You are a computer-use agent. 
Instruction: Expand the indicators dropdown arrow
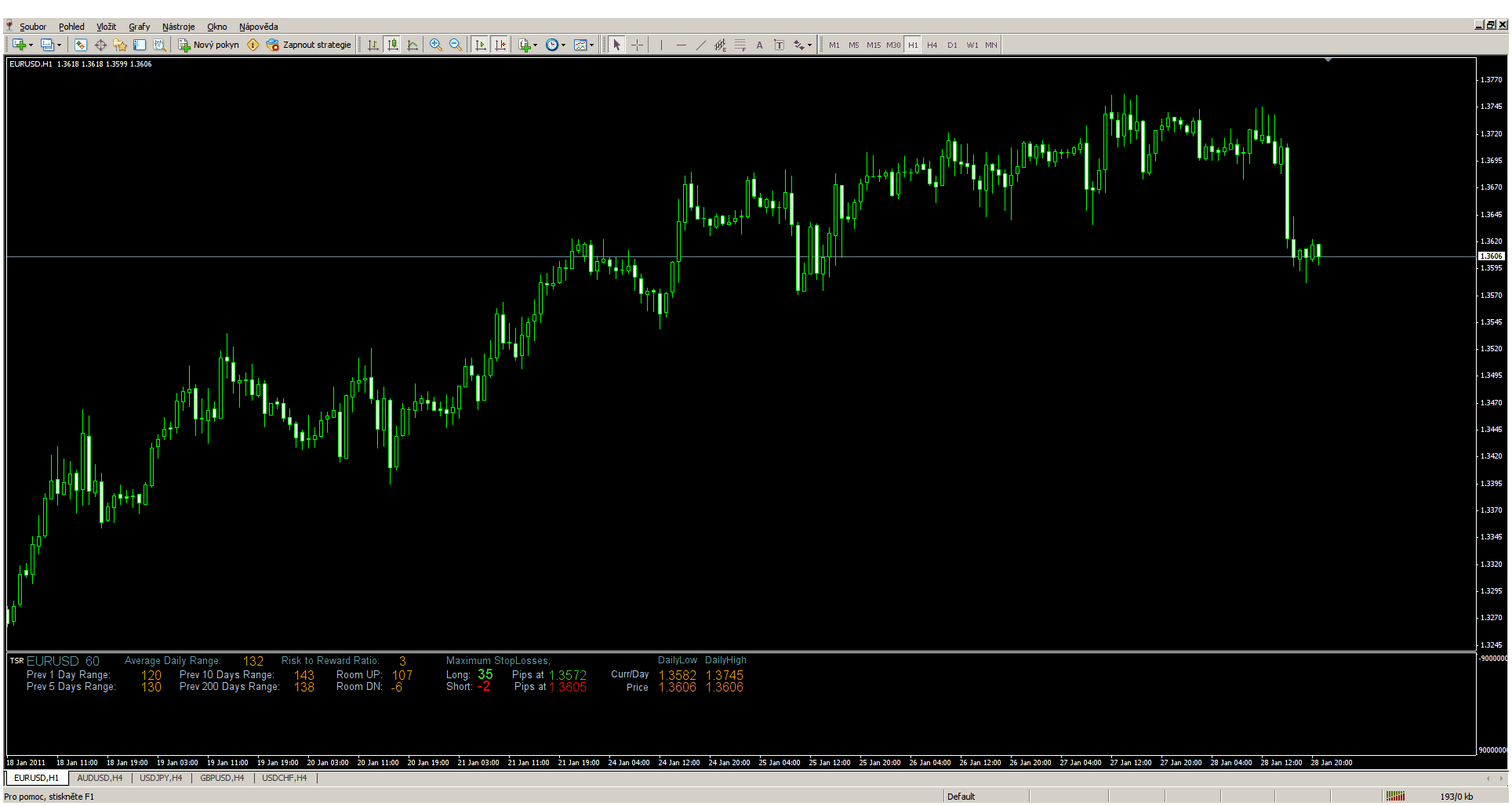[536, 45]
